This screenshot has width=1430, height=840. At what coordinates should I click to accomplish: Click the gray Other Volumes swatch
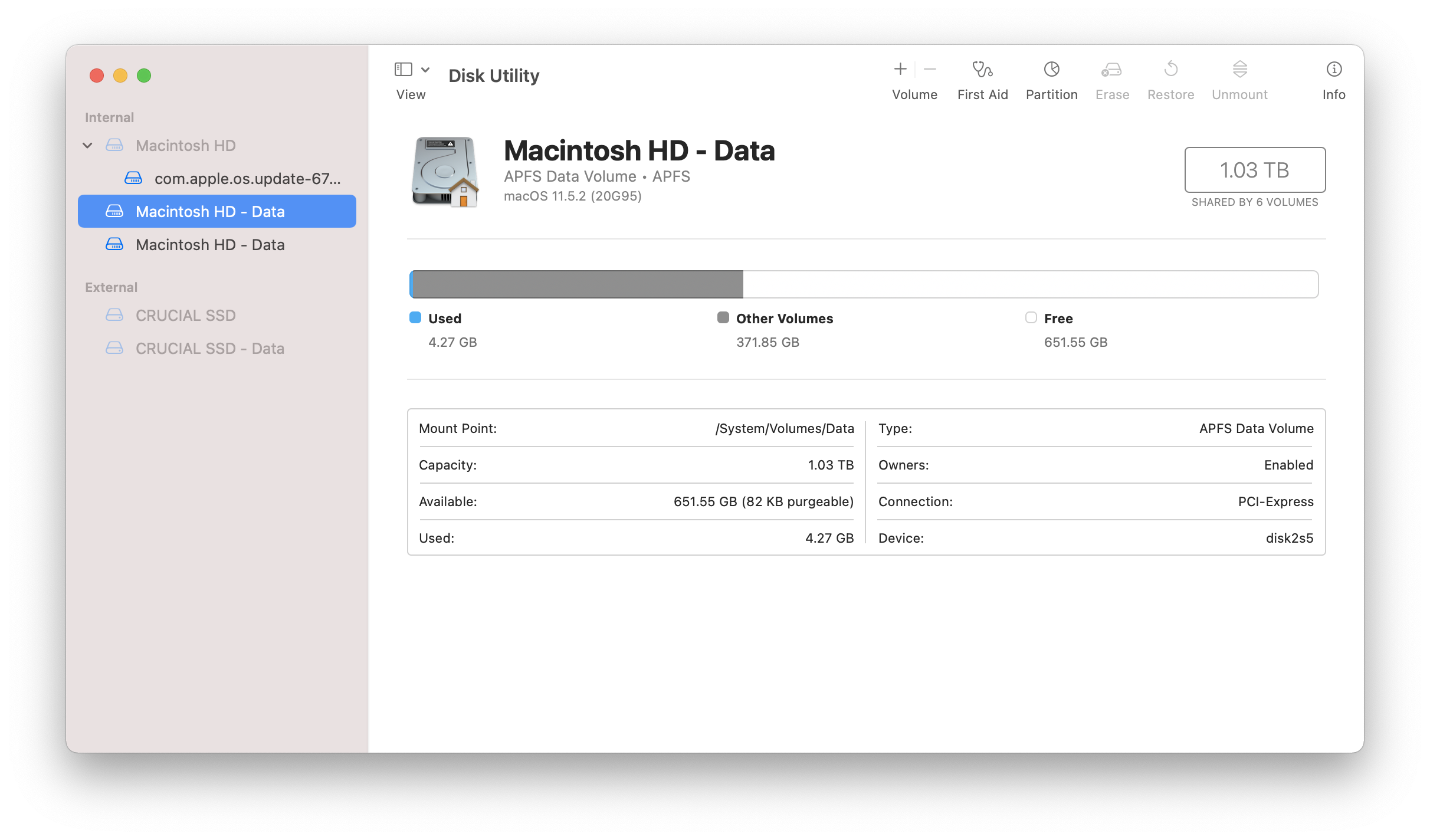[723, 318]
